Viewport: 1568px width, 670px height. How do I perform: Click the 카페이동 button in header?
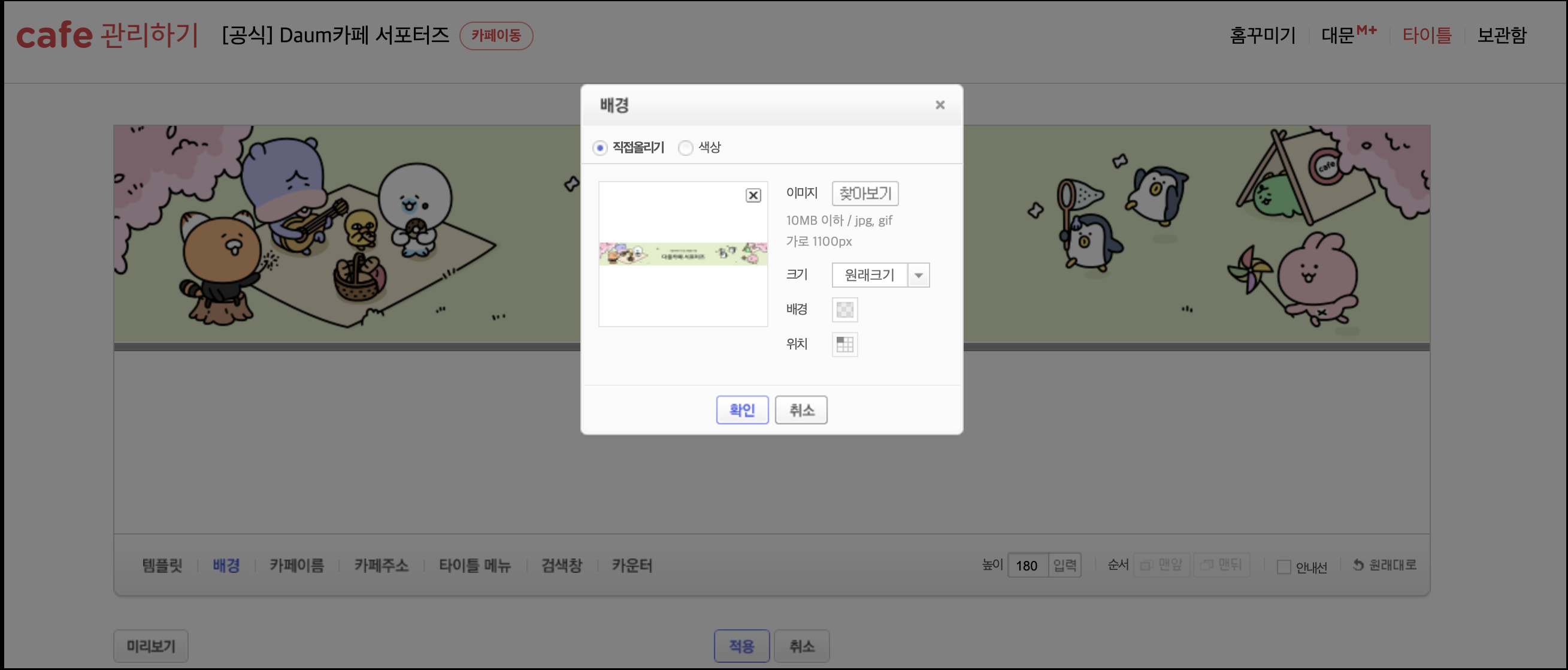(x=496, y=35)
